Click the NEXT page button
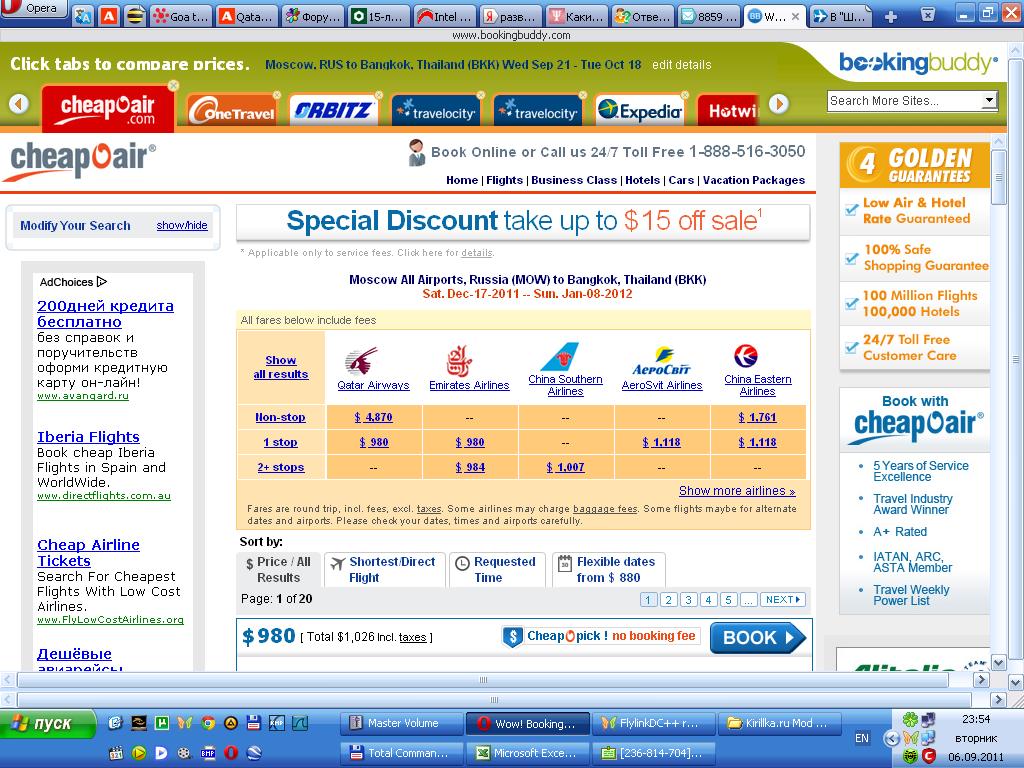The height and width of the screenshot is (768, 1024). point(783,600)
